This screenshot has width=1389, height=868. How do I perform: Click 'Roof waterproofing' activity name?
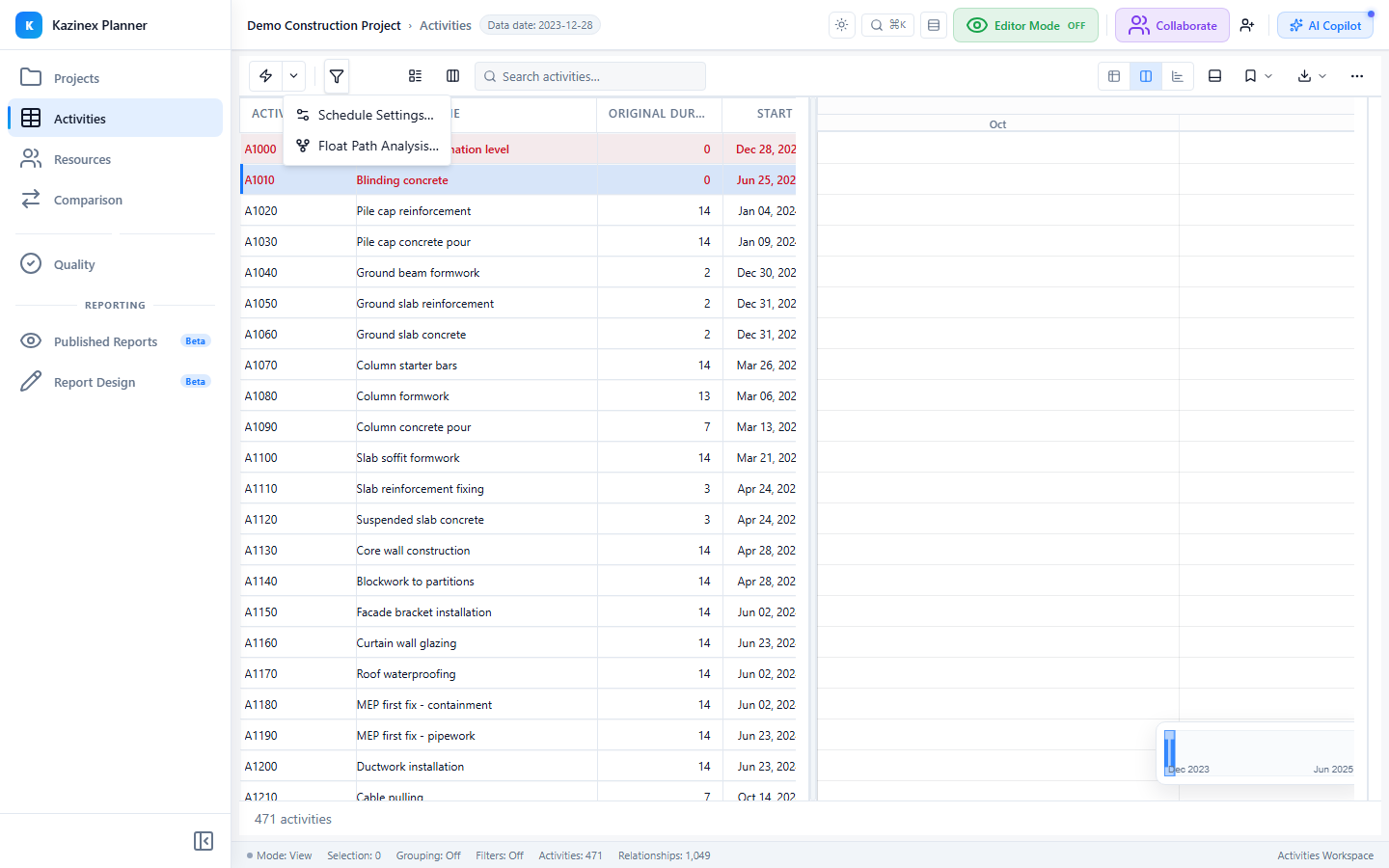[x=405, y=674]
